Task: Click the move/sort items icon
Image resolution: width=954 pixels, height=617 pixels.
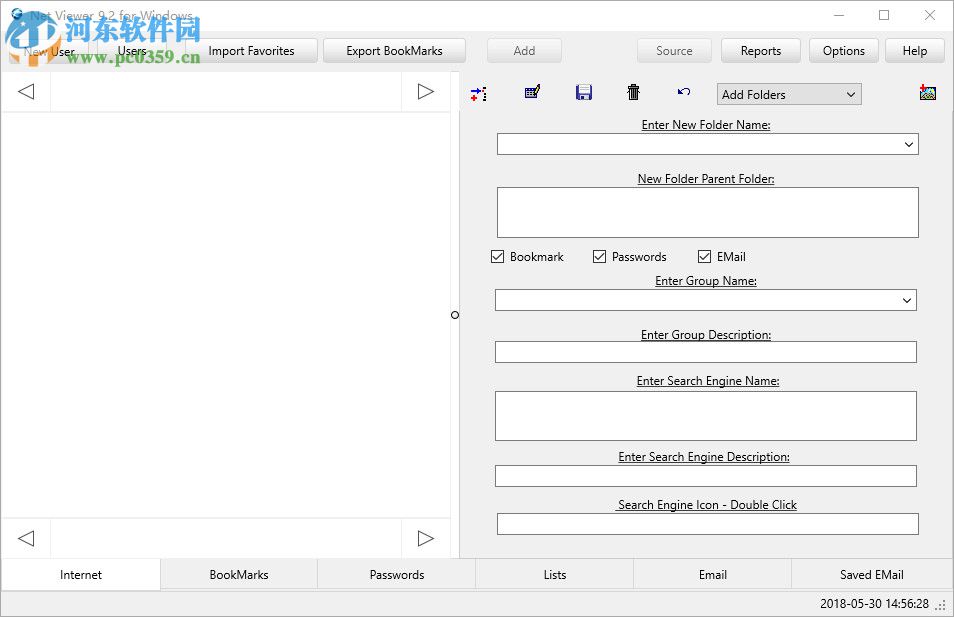Action: point(478,94)
